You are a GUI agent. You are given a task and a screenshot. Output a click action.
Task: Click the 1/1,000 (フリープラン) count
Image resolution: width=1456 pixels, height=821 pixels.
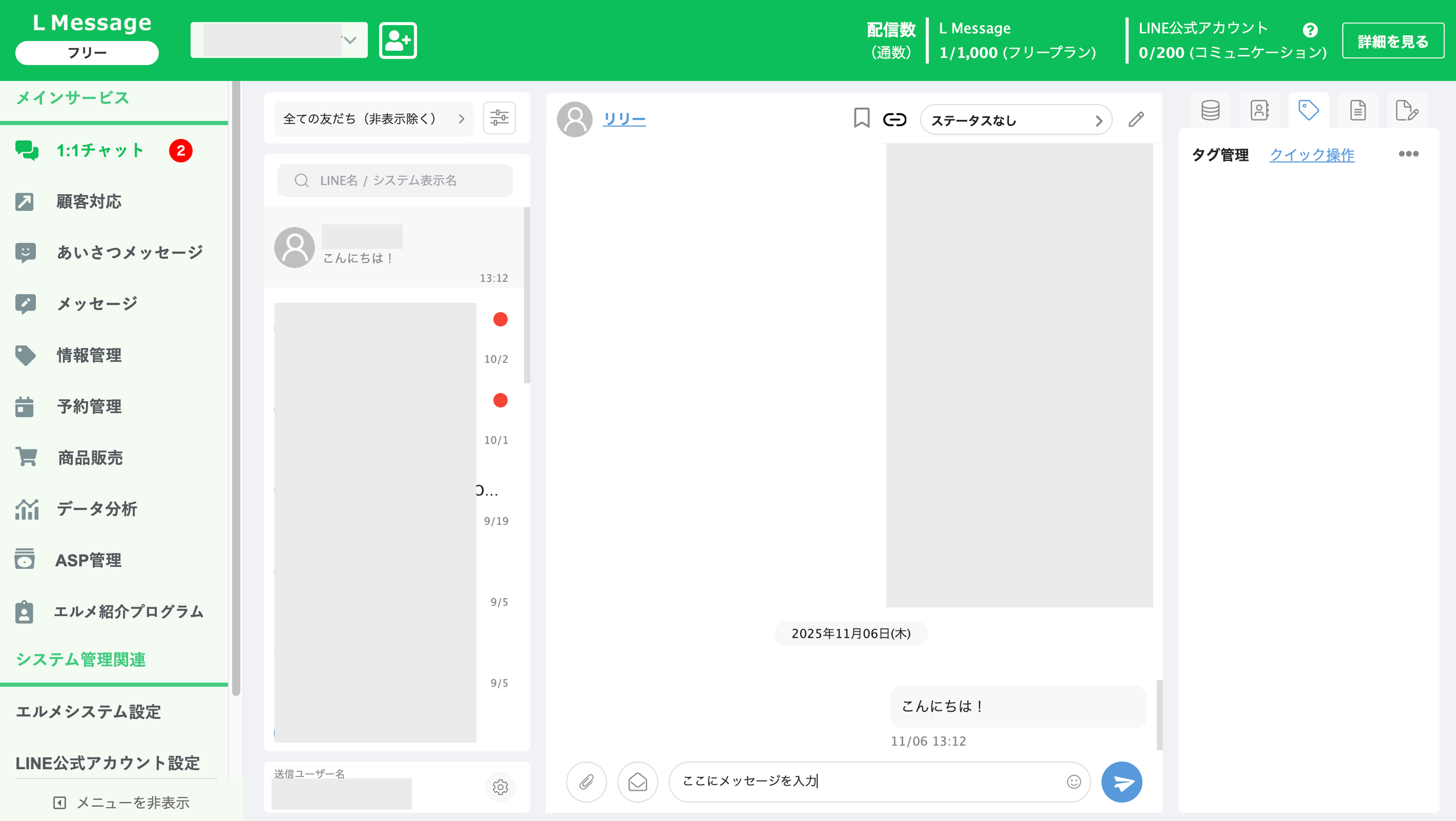1017,52
